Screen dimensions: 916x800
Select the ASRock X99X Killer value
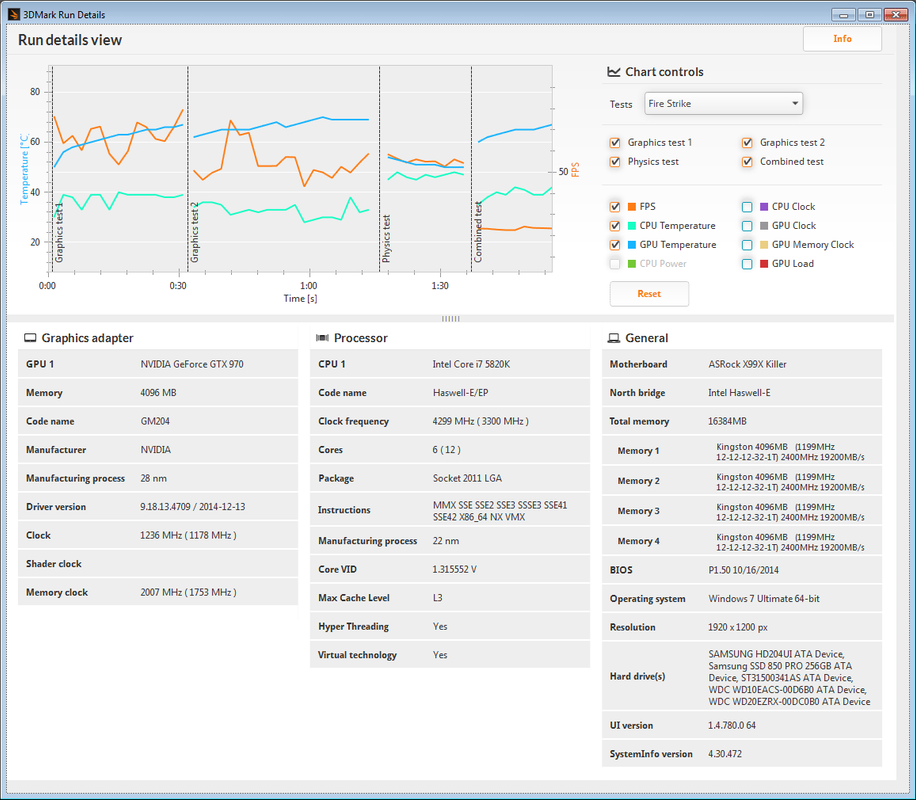click(x=747, y=364)
